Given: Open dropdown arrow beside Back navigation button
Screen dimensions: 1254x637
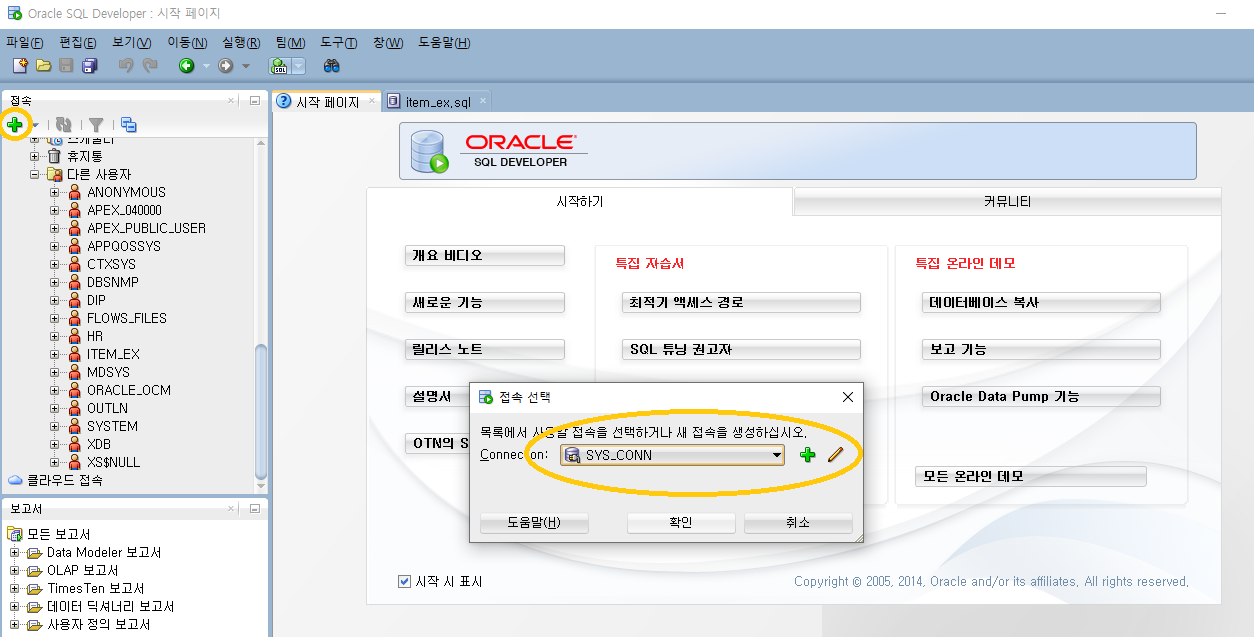Looking at the screenshot, I should click(206, 66).
